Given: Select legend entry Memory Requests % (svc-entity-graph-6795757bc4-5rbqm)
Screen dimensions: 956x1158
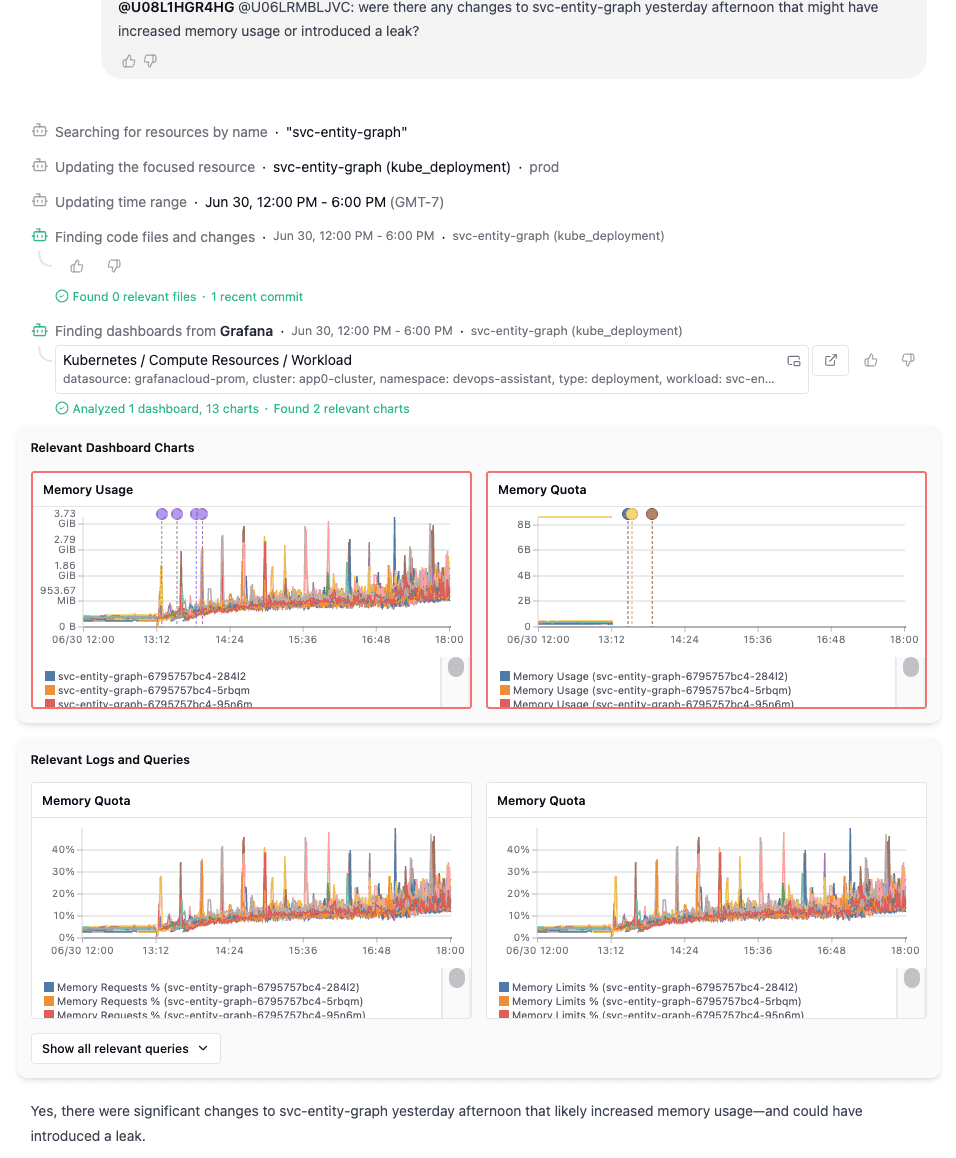Looking at the screenshot, I should tap(210, 1001).
